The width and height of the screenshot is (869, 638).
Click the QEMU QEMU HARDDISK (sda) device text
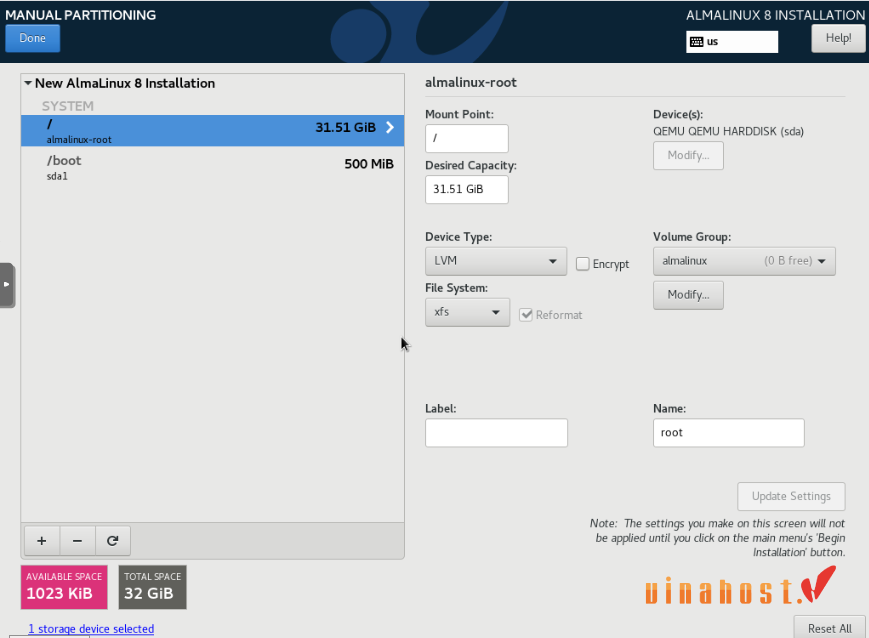point(728,131)
